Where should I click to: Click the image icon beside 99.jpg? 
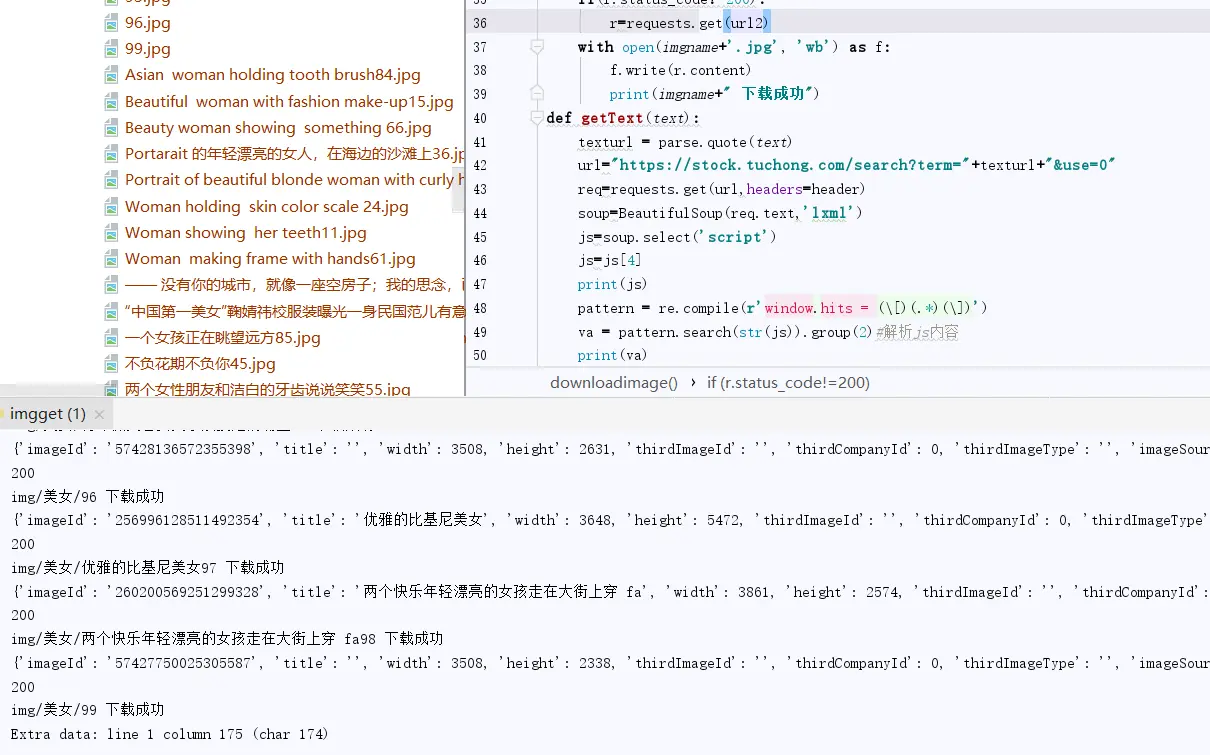[x=111, y=49]
